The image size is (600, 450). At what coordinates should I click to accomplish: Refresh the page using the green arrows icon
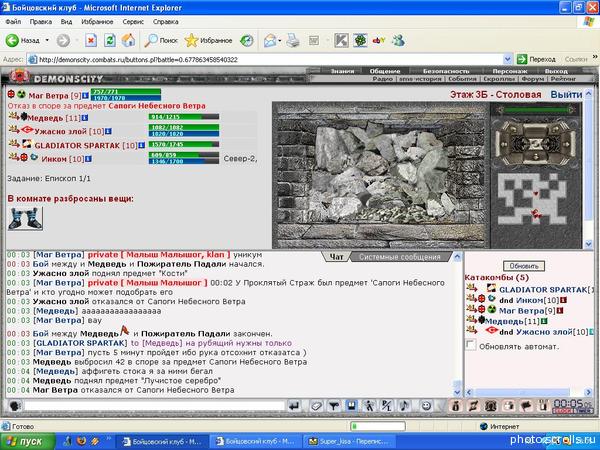pos(110,40)
